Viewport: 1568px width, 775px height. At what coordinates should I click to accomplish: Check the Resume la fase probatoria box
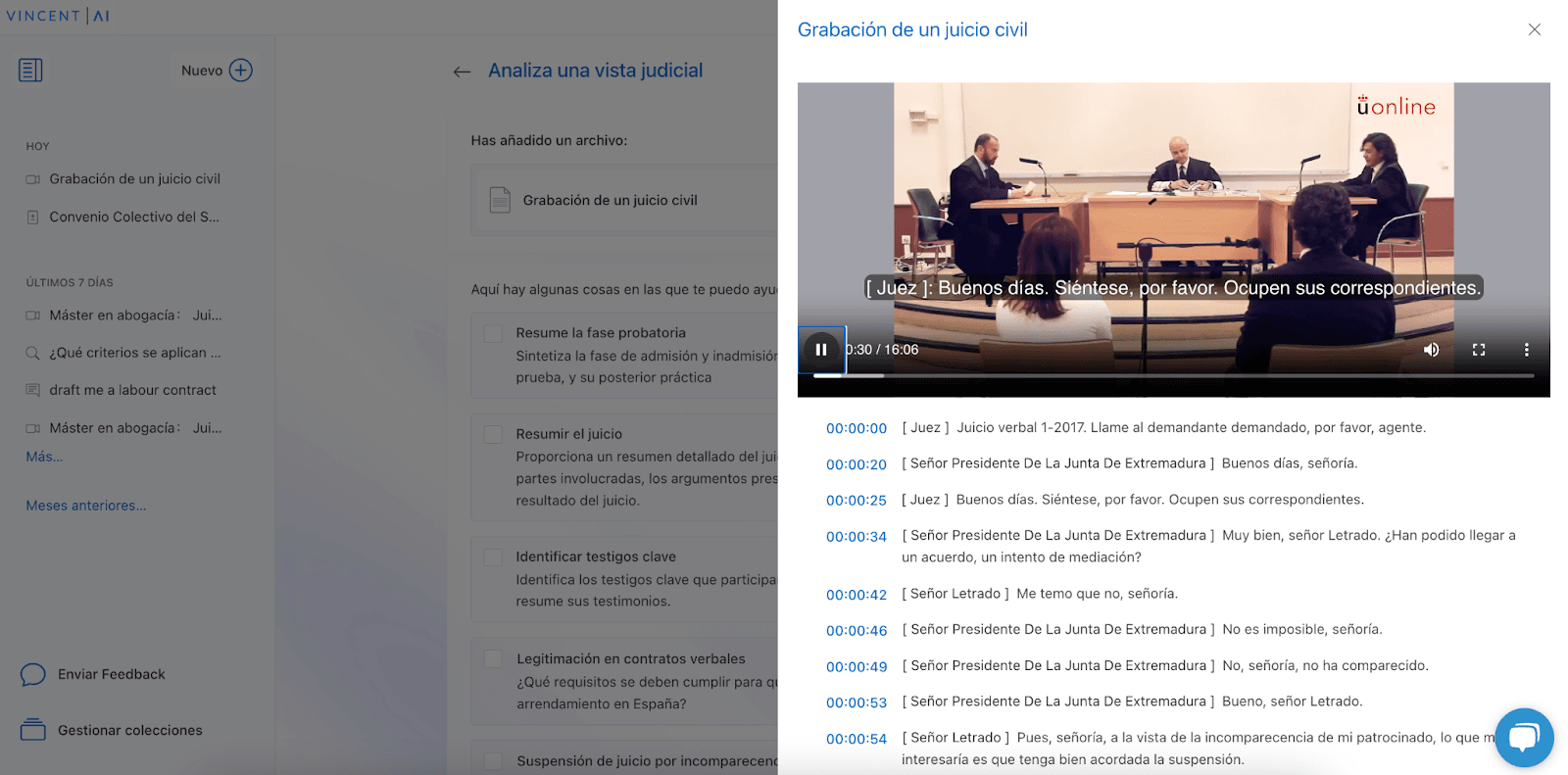tap(494, 334)
